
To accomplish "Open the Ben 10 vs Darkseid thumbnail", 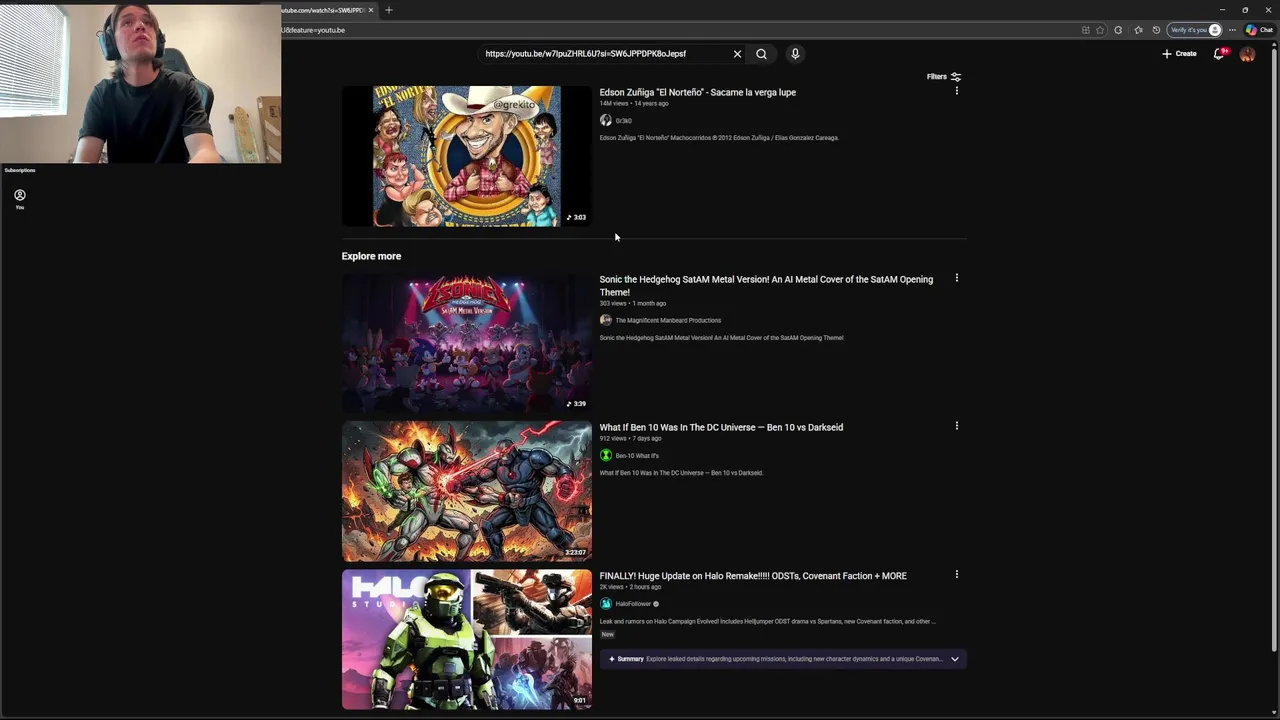I will click(466, 492).
